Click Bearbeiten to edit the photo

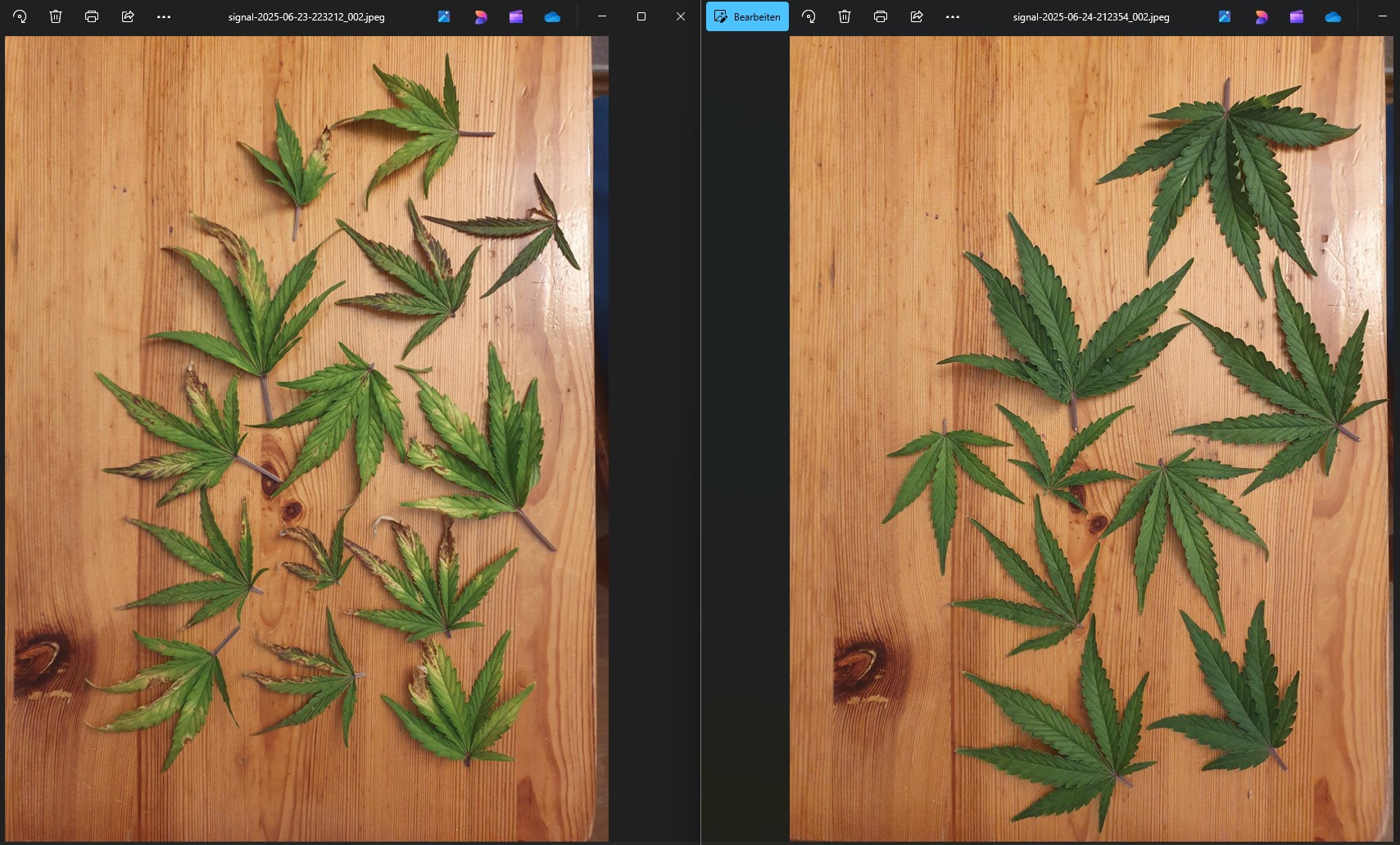747,16
